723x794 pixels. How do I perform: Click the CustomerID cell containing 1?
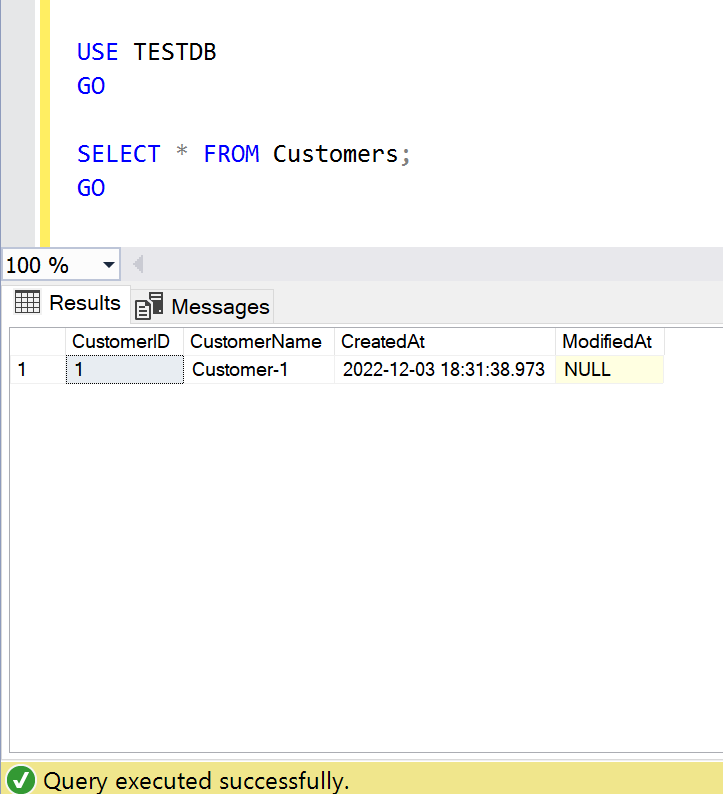(x=124, y=370)
